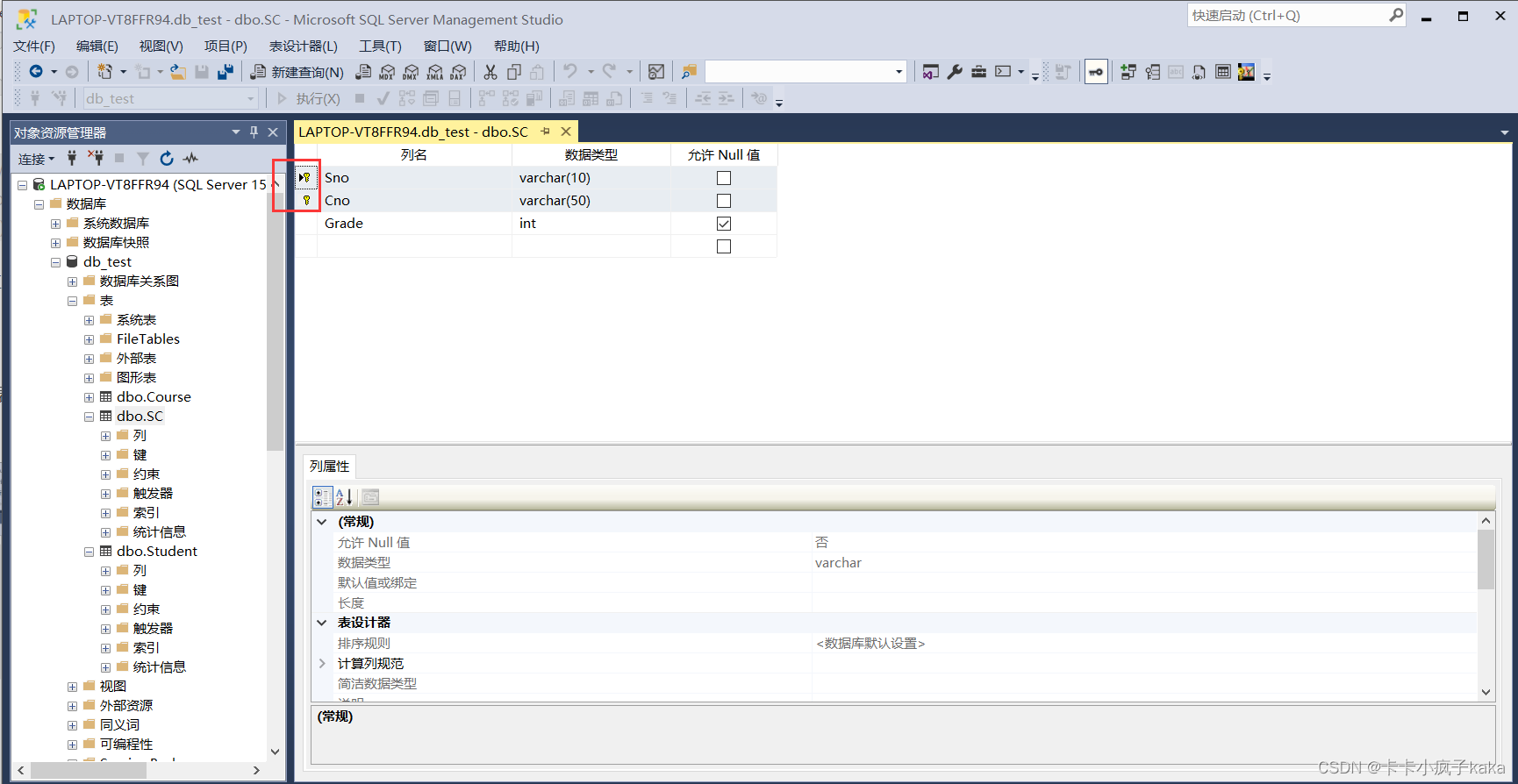Toggle Allow Null checkbox for Sno
1518x784 pixels.
tap(724, 178)
